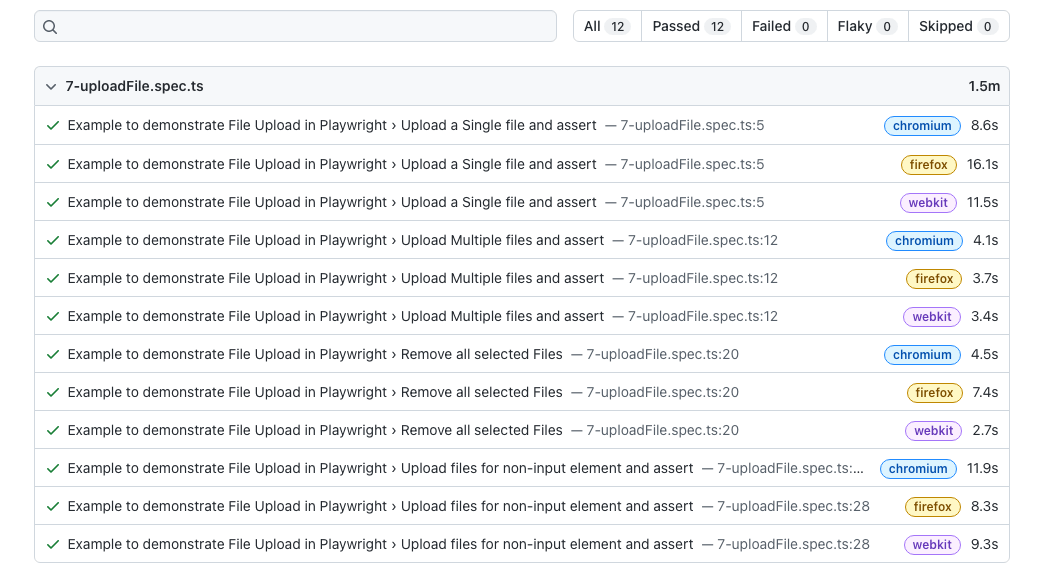Click checkmark on Remove all selected Files webkit row
Screen dimensions: 1037x588
click(52, 430)
